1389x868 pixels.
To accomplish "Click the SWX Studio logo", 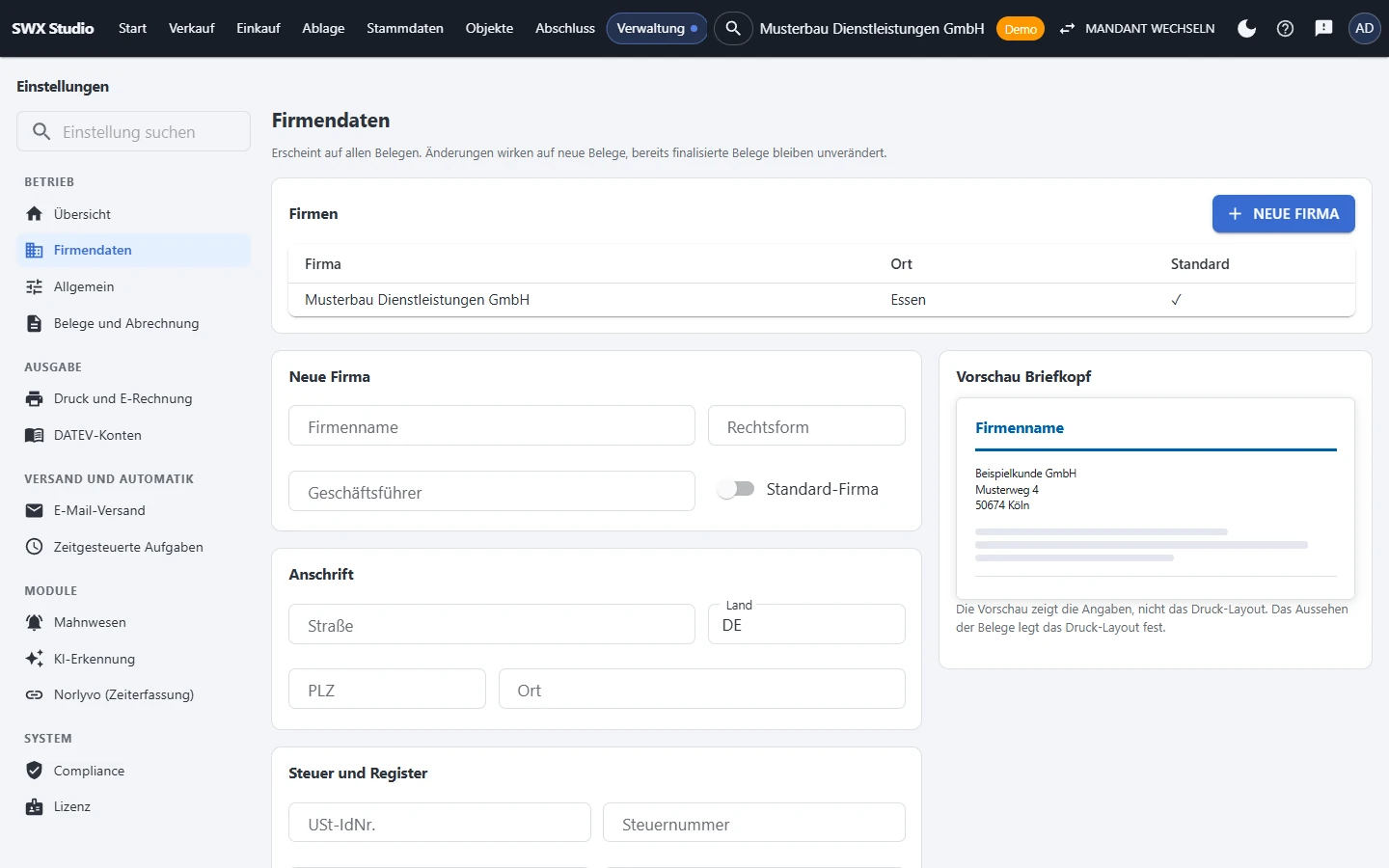I will point(53,28).
